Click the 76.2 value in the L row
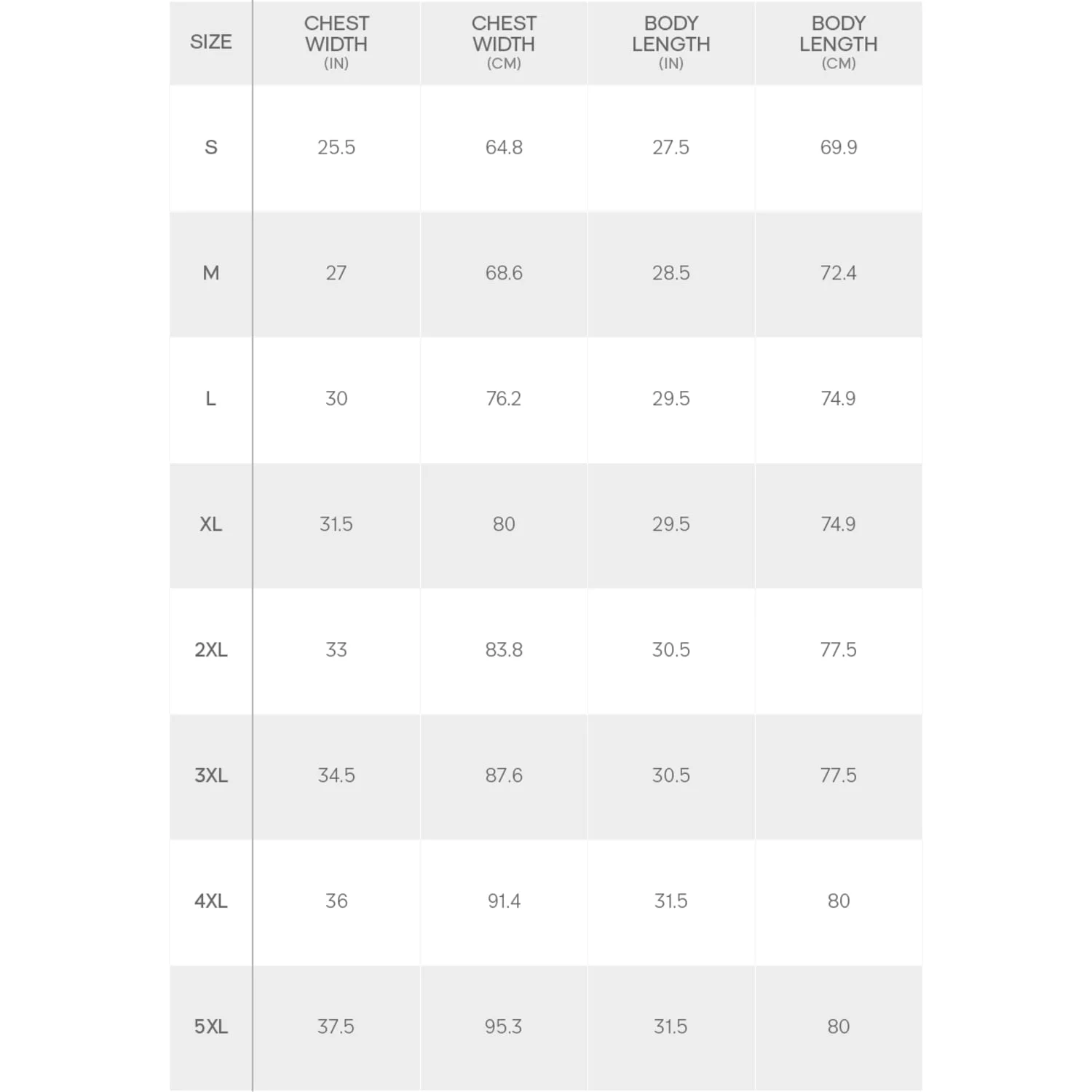Image resolution: width=1092 pixels, height=1092 pixels. (x=504, y=399)
